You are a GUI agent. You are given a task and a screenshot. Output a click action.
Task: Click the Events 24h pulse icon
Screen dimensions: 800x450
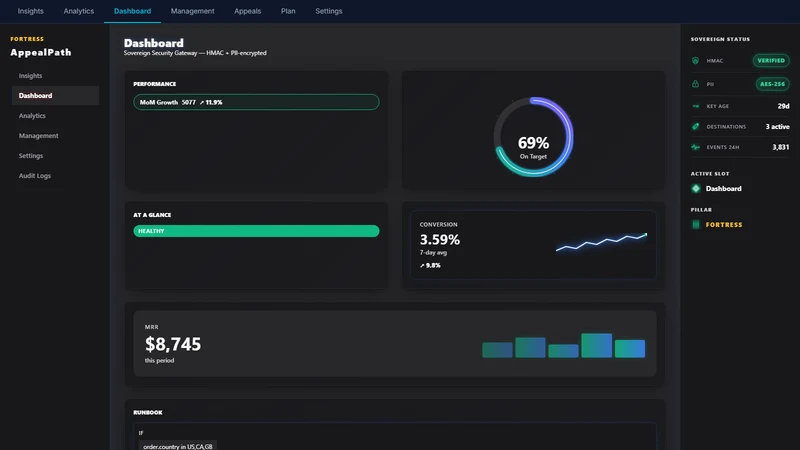[x=695, y=147]
